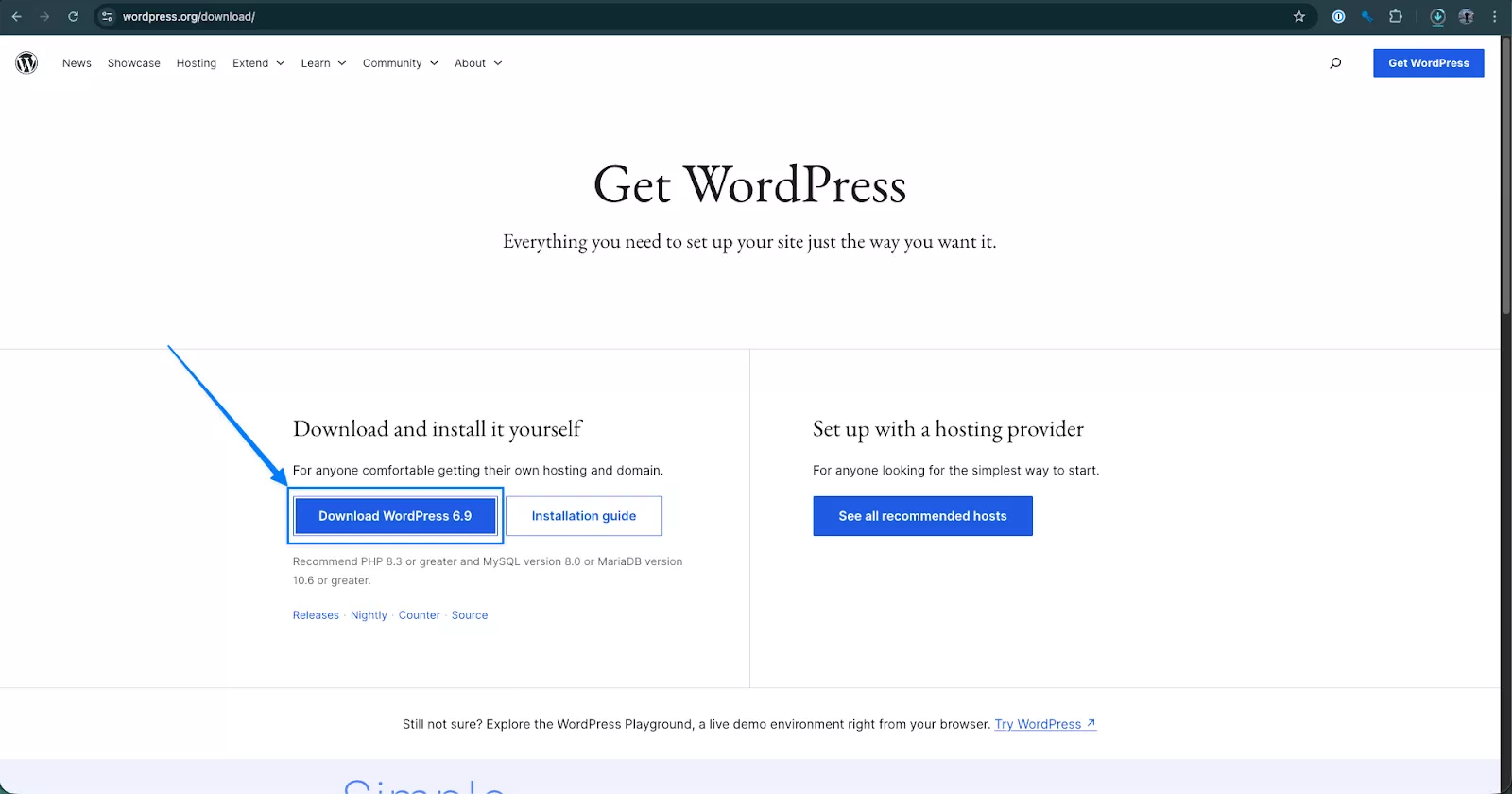Click See all recommended hosts
Image resolution: width=1512 pixels, height=794 pixels.
coord(922,516)
